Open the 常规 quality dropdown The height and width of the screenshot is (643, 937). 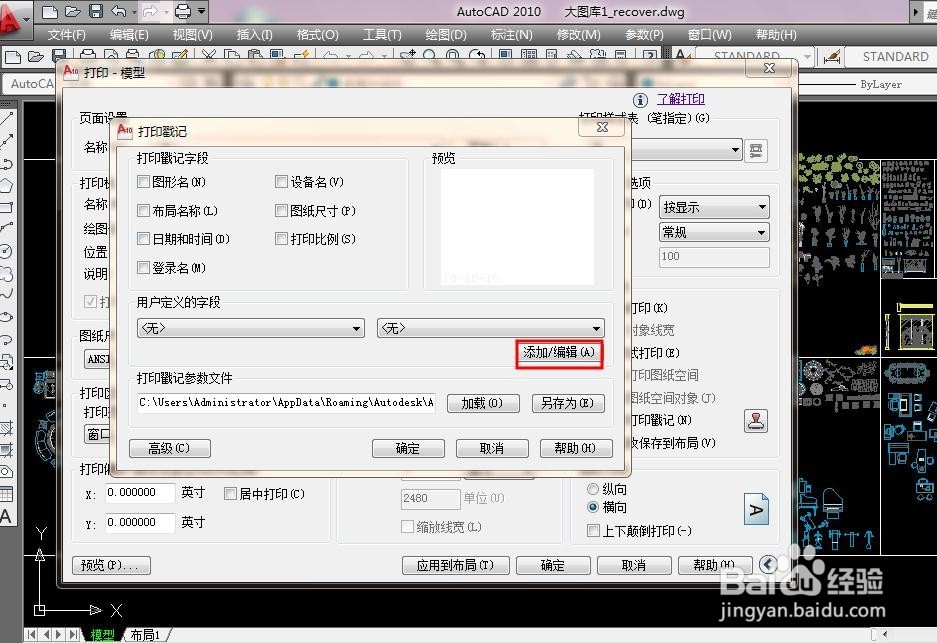coord(714,232)
